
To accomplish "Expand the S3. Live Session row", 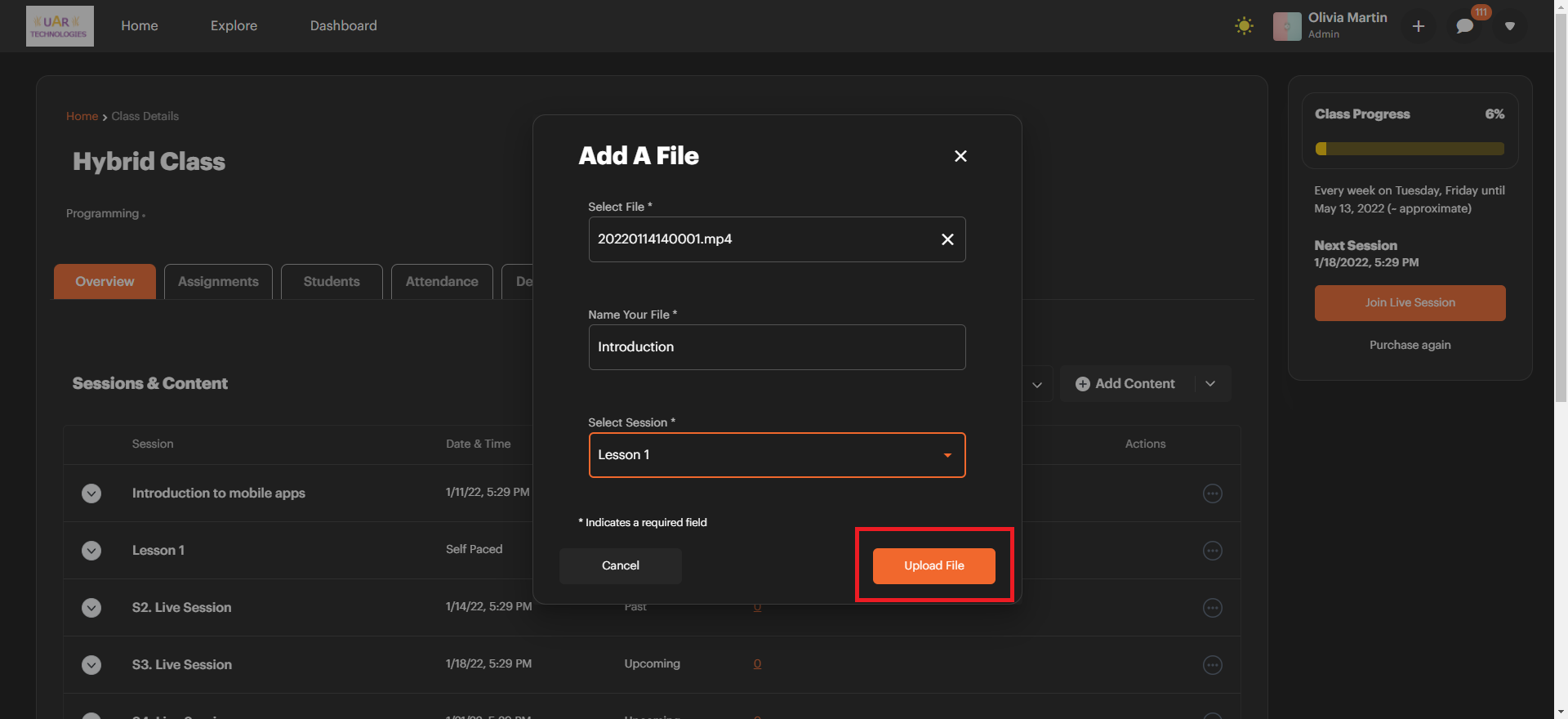I will [91, 665].
